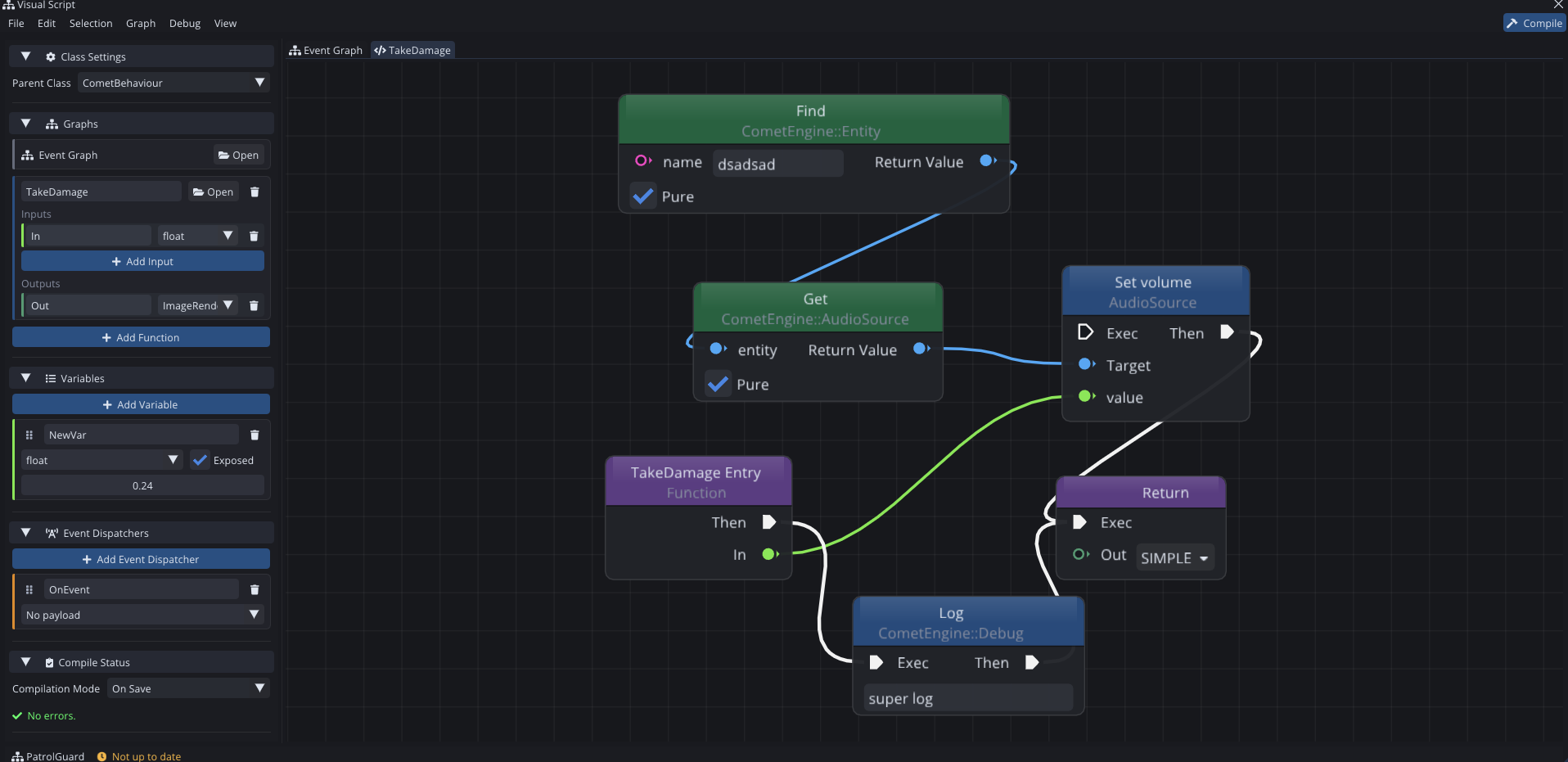Click Add Variable button

141,404
